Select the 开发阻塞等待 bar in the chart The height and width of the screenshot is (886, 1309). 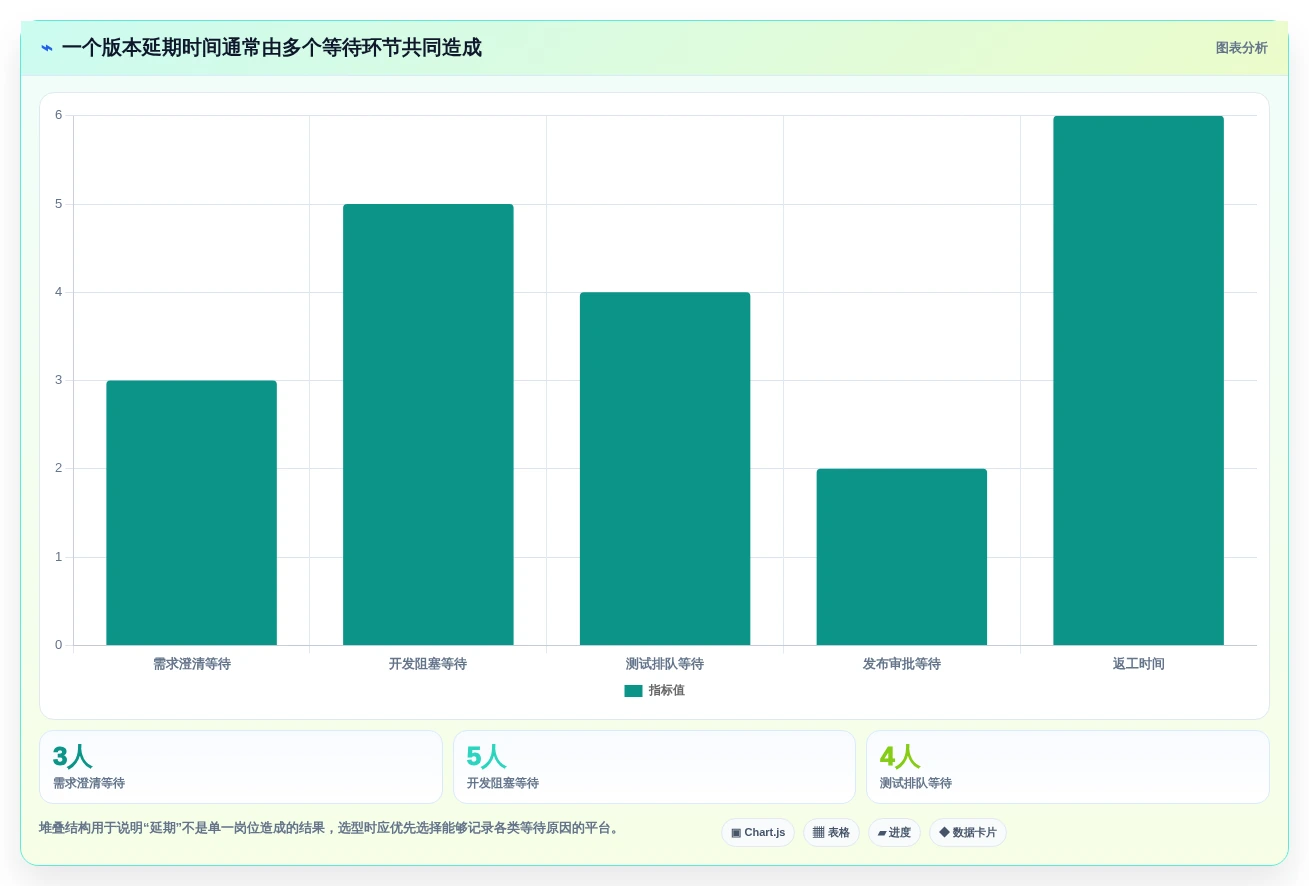click(x=428, y=425)
